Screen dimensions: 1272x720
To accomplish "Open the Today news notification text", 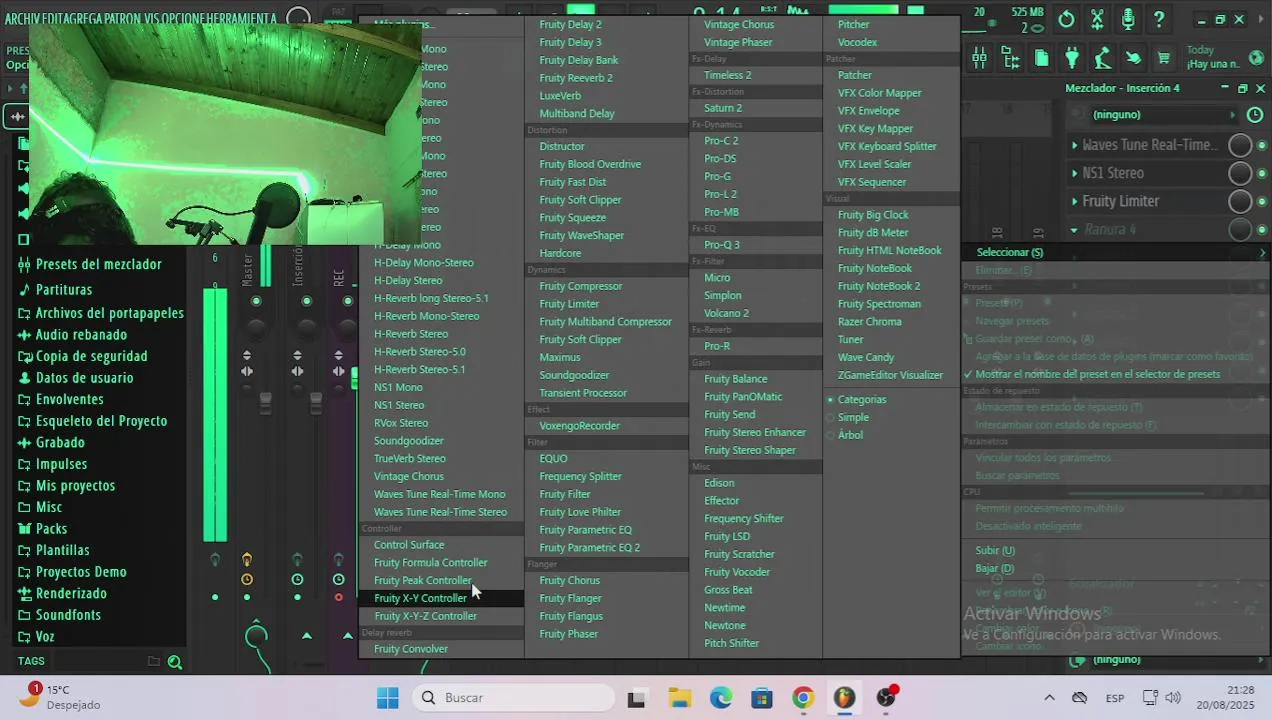I will pyautogui.click(x=1213, y=57).
